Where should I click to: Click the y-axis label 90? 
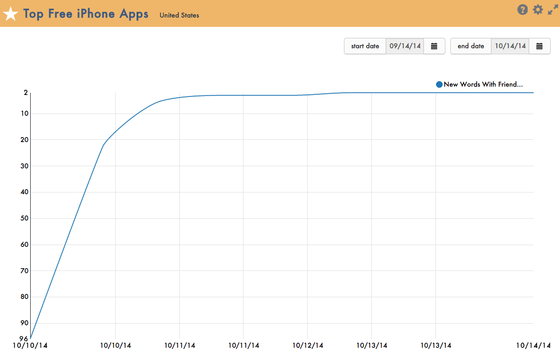click(x=24, y=323)
